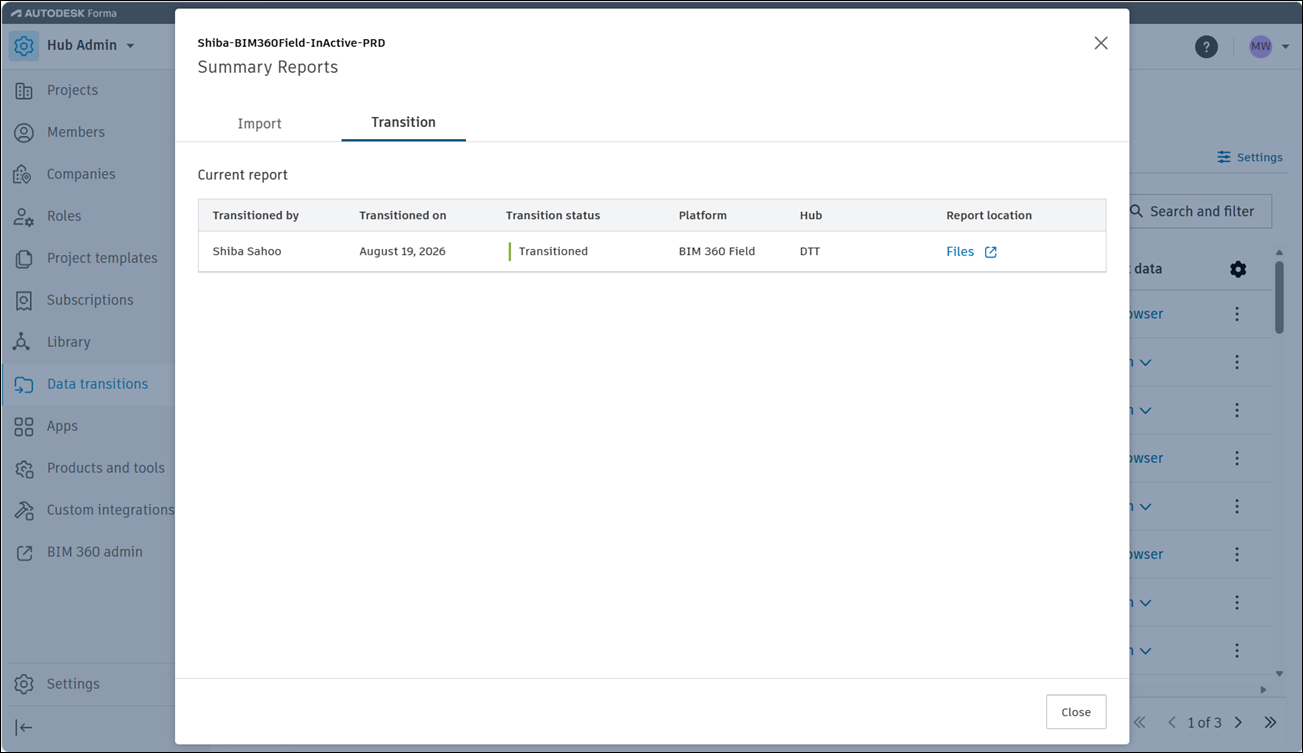Click the Data transitions icon
The image size is (1303, 753).
pyautogui.click(x=23, y=384)
